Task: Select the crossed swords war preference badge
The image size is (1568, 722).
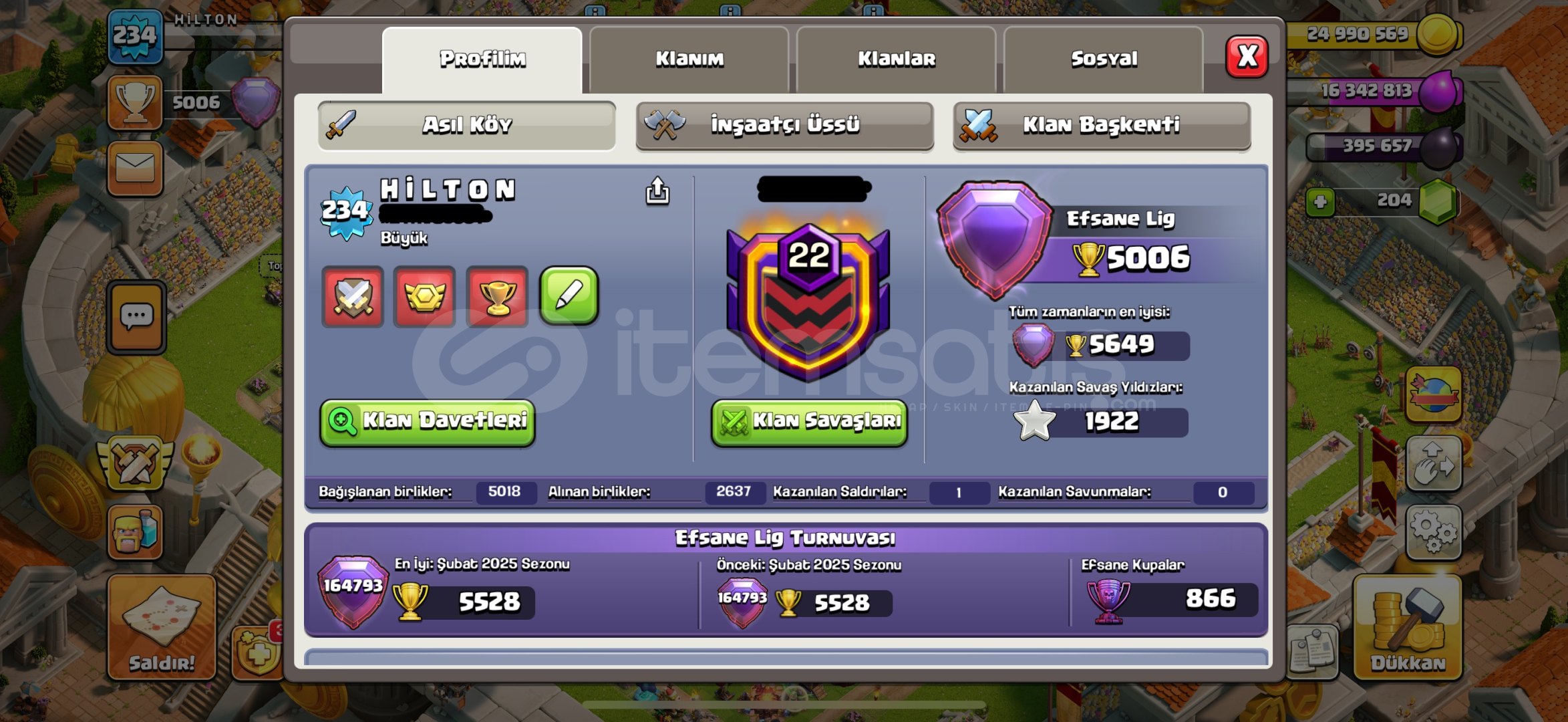Action: tap(353, 296)
